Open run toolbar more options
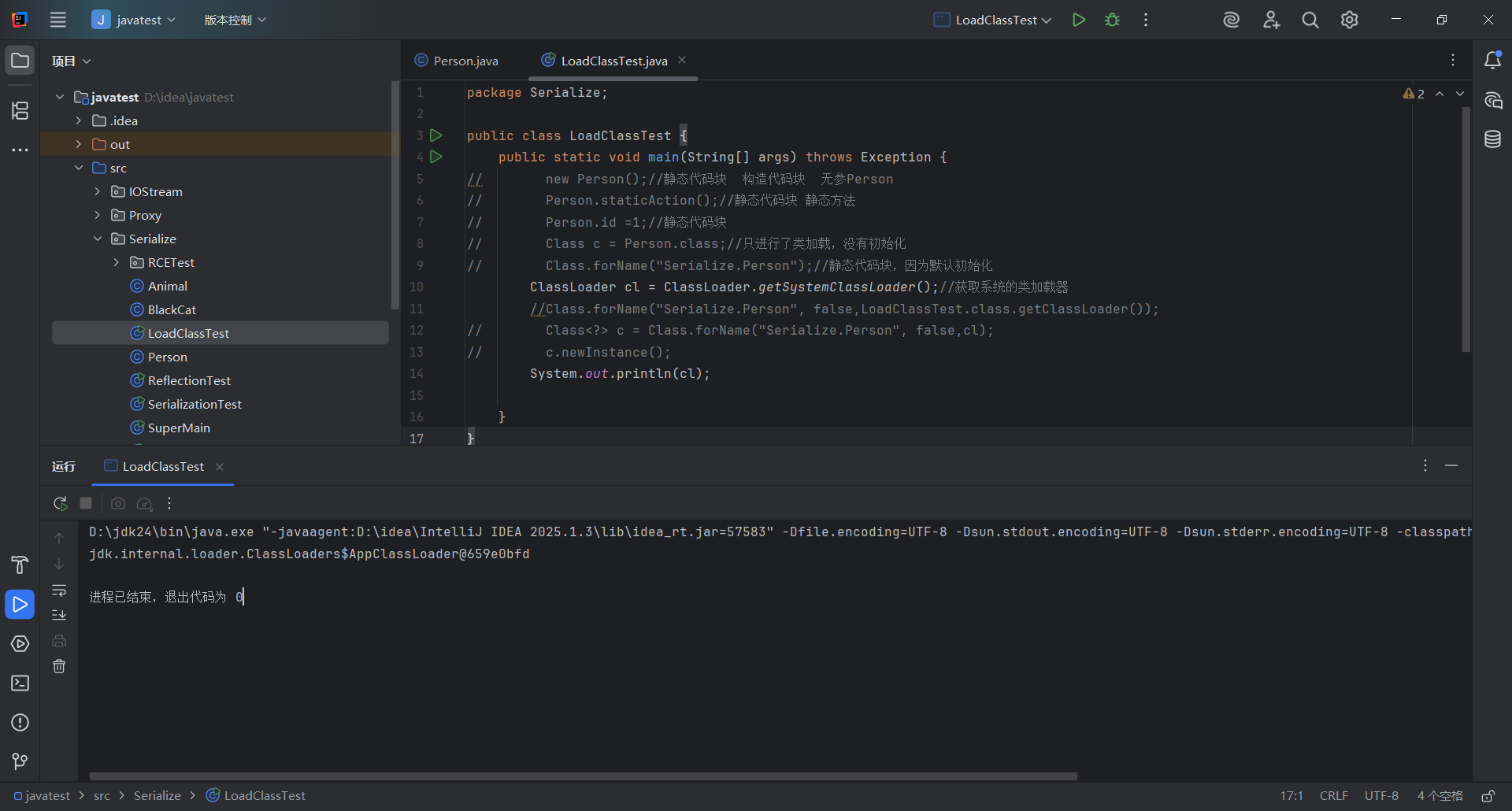Viewport: 1512px width, 811px height. tap(169, 503)
